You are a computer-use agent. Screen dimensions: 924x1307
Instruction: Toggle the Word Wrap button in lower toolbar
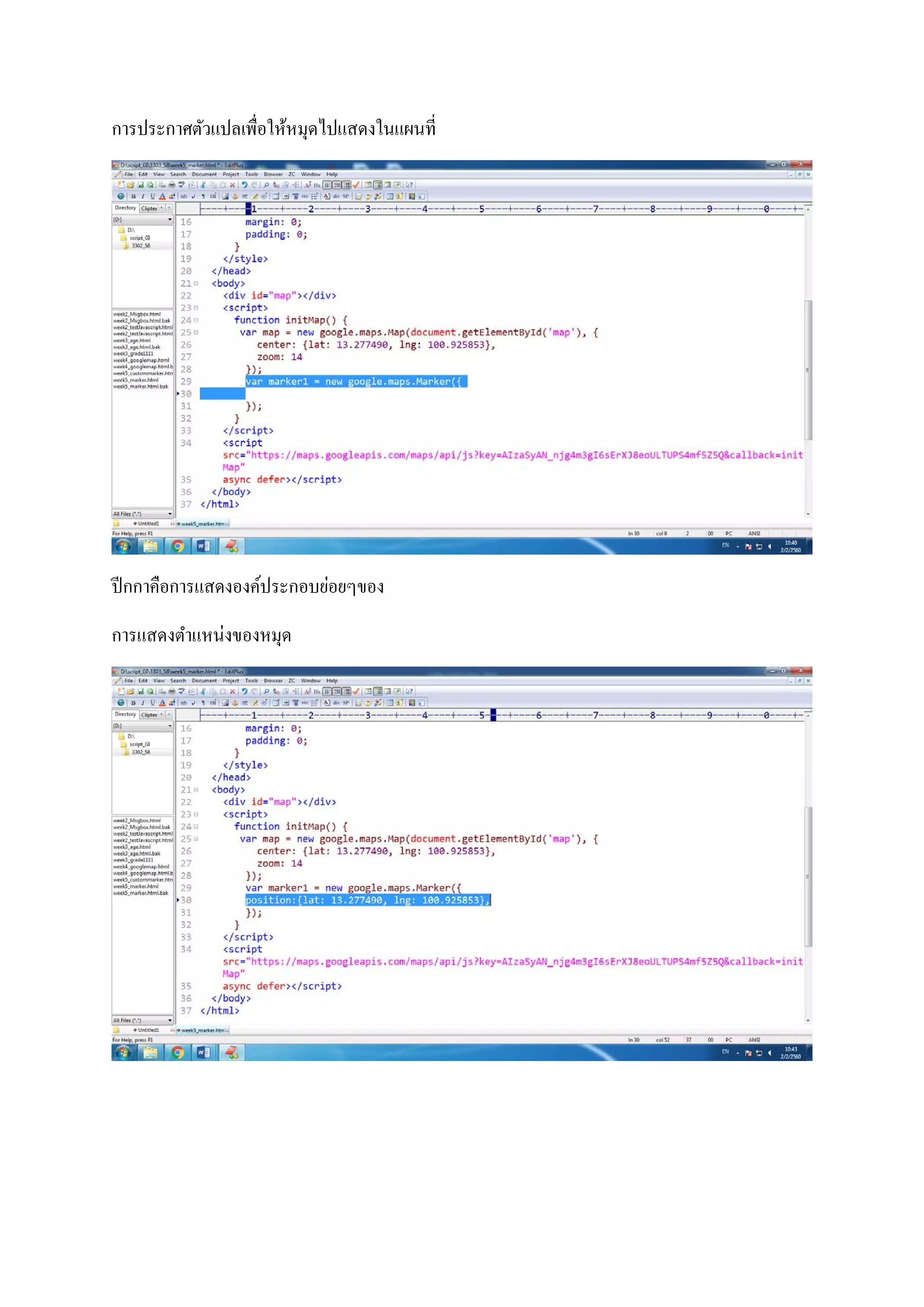point(337,691)
